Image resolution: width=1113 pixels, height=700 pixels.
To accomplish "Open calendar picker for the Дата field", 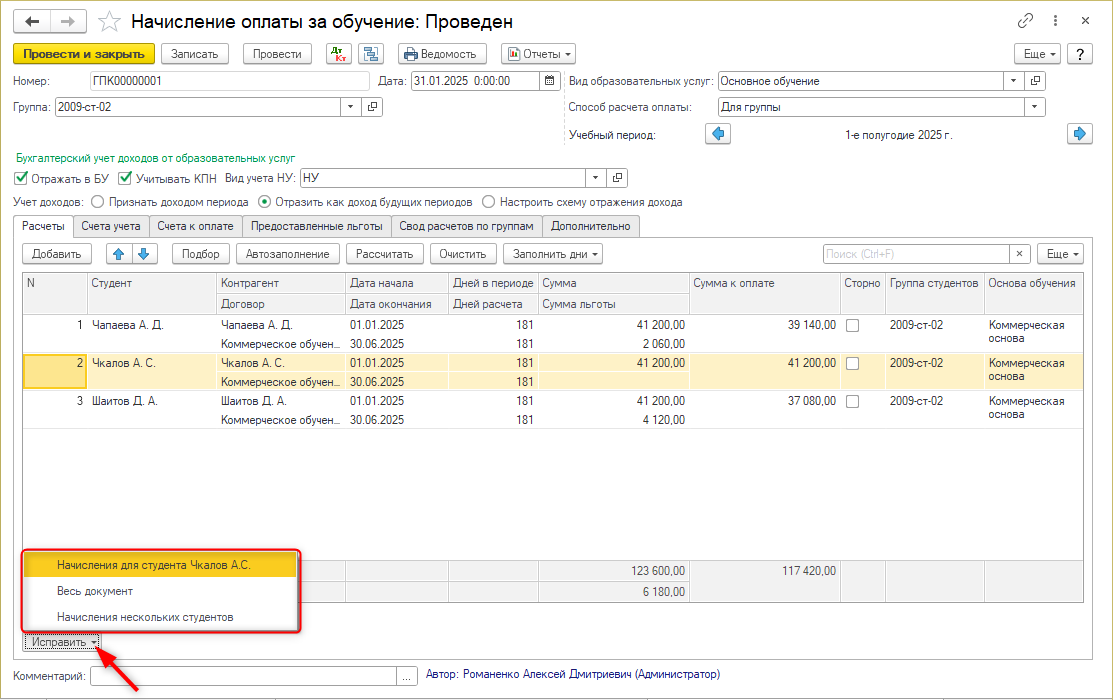I will (x=549, y=81).
